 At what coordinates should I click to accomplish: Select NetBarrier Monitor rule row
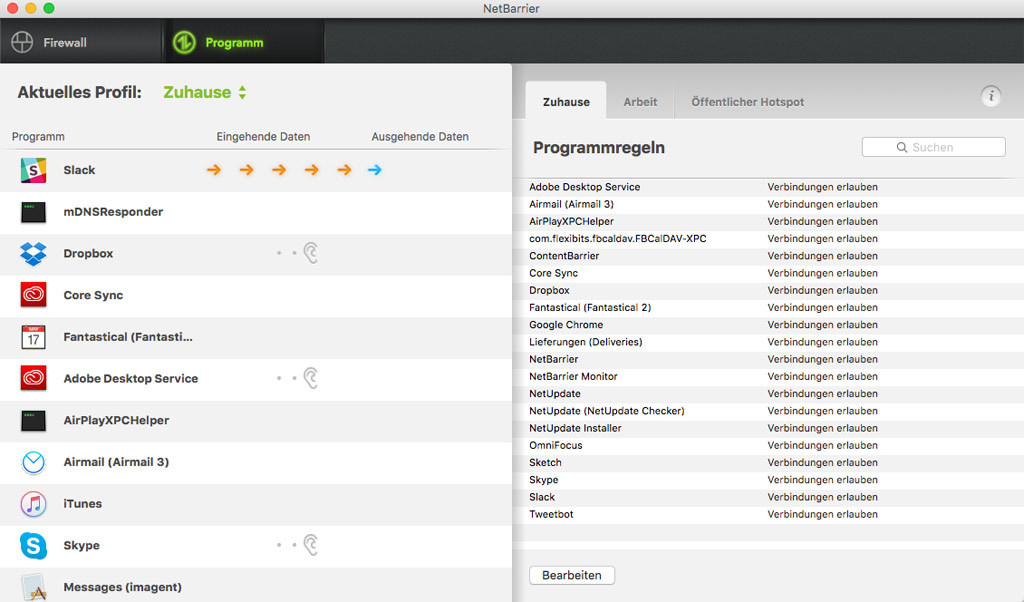768,377
